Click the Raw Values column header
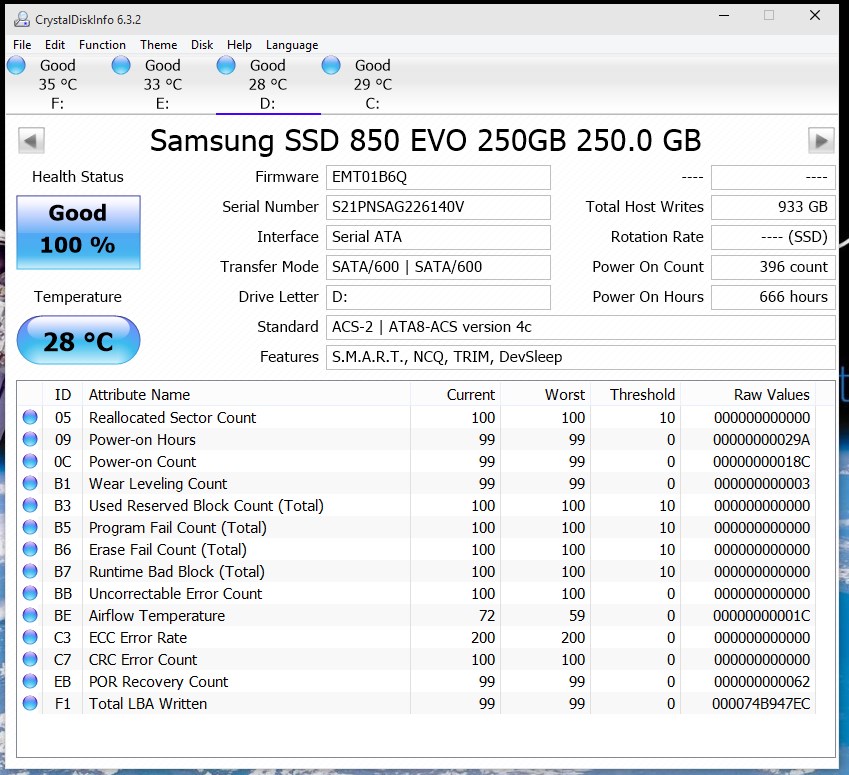The height and width of the screenshot is (775, 849). click(748, 394)
